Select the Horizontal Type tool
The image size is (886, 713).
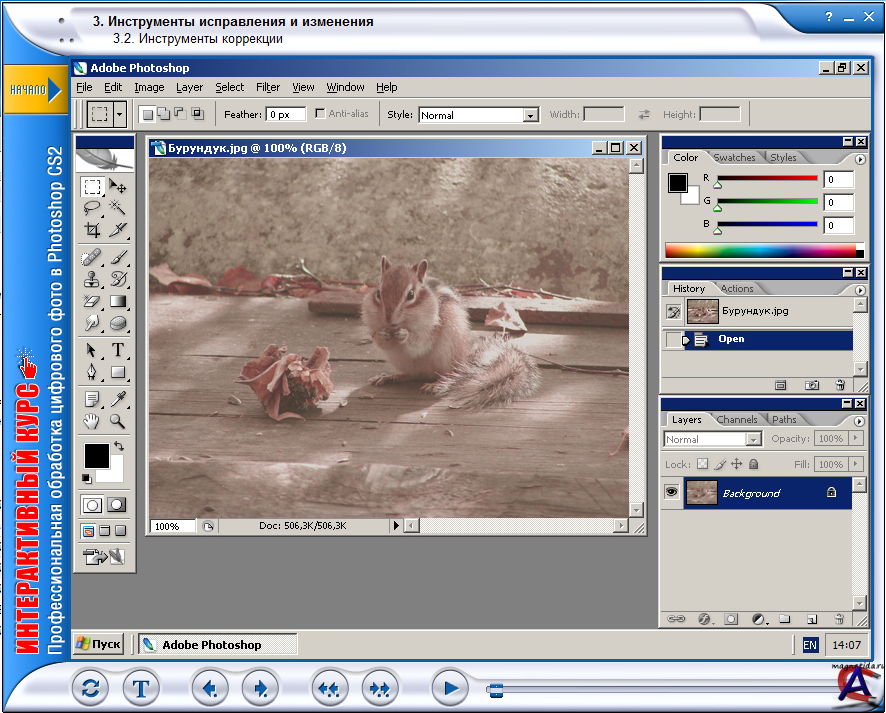point(118,350)
